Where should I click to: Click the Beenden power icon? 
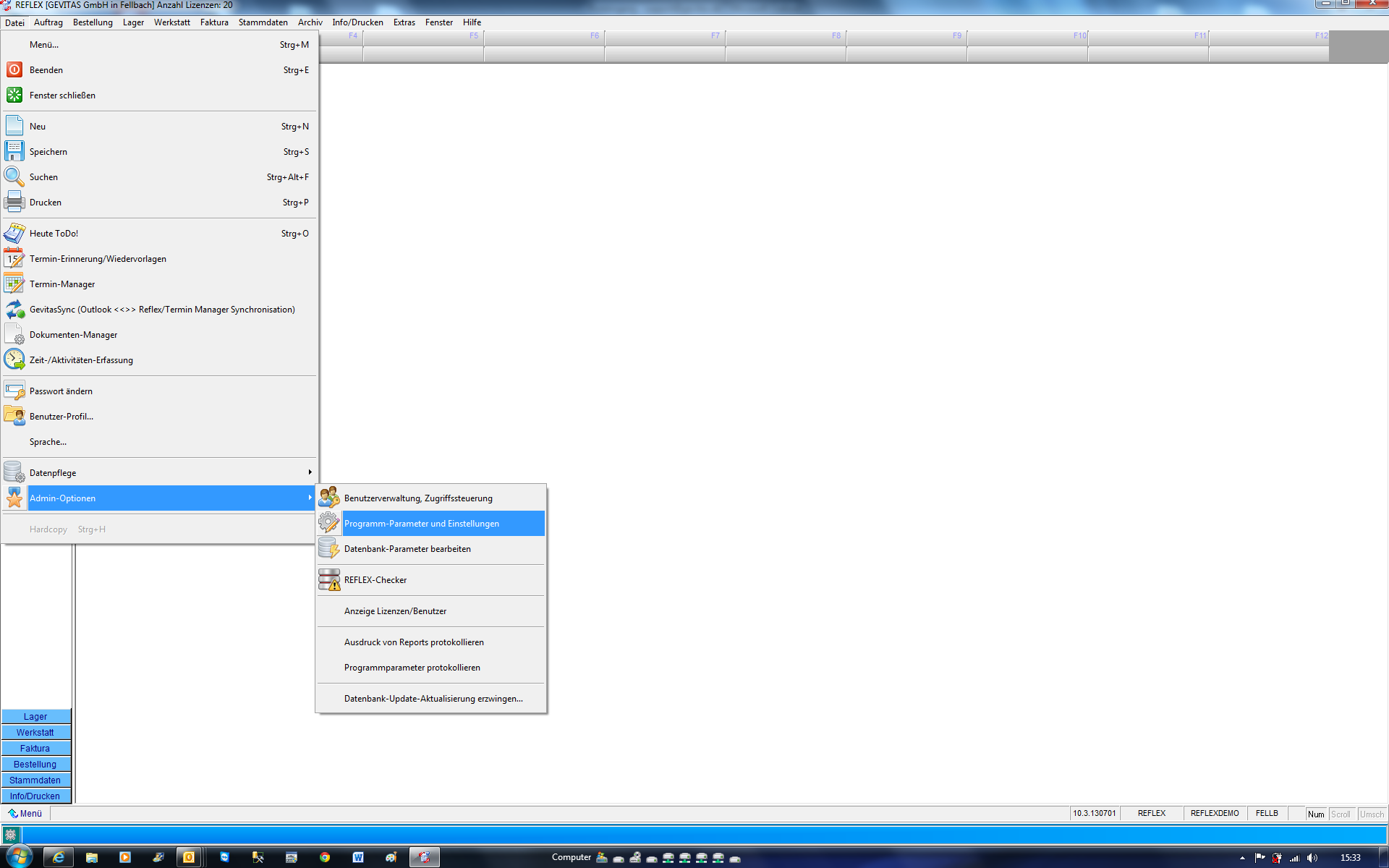14,70
